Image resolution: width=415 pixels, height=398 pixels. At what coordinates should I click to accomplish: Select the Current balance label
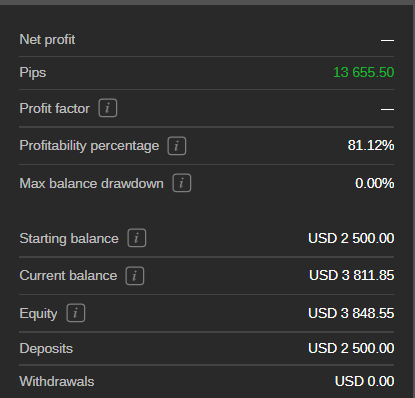coord(68,276)
